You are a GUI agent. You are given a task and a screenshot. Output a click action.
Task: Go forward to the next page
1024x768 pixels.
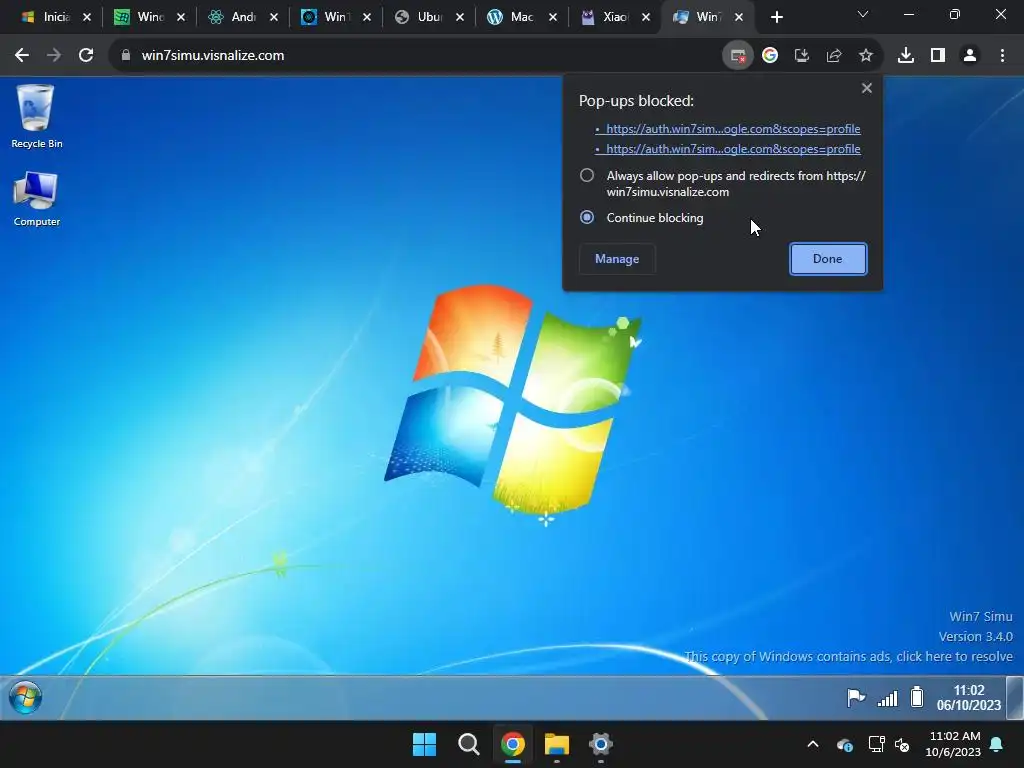pos(54,56)
